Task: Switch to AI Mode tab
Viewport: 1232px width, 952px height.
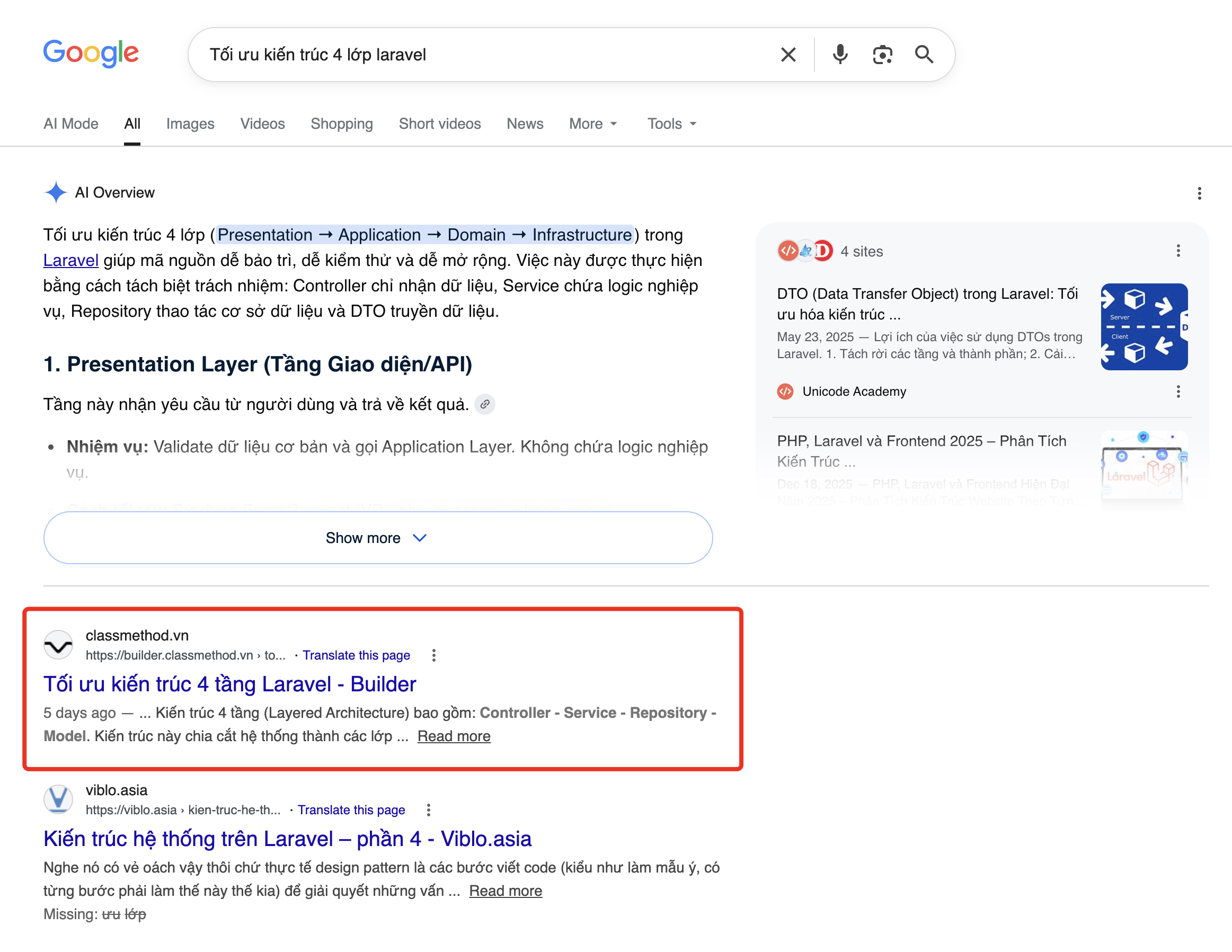Action: [x=71, y=123]
